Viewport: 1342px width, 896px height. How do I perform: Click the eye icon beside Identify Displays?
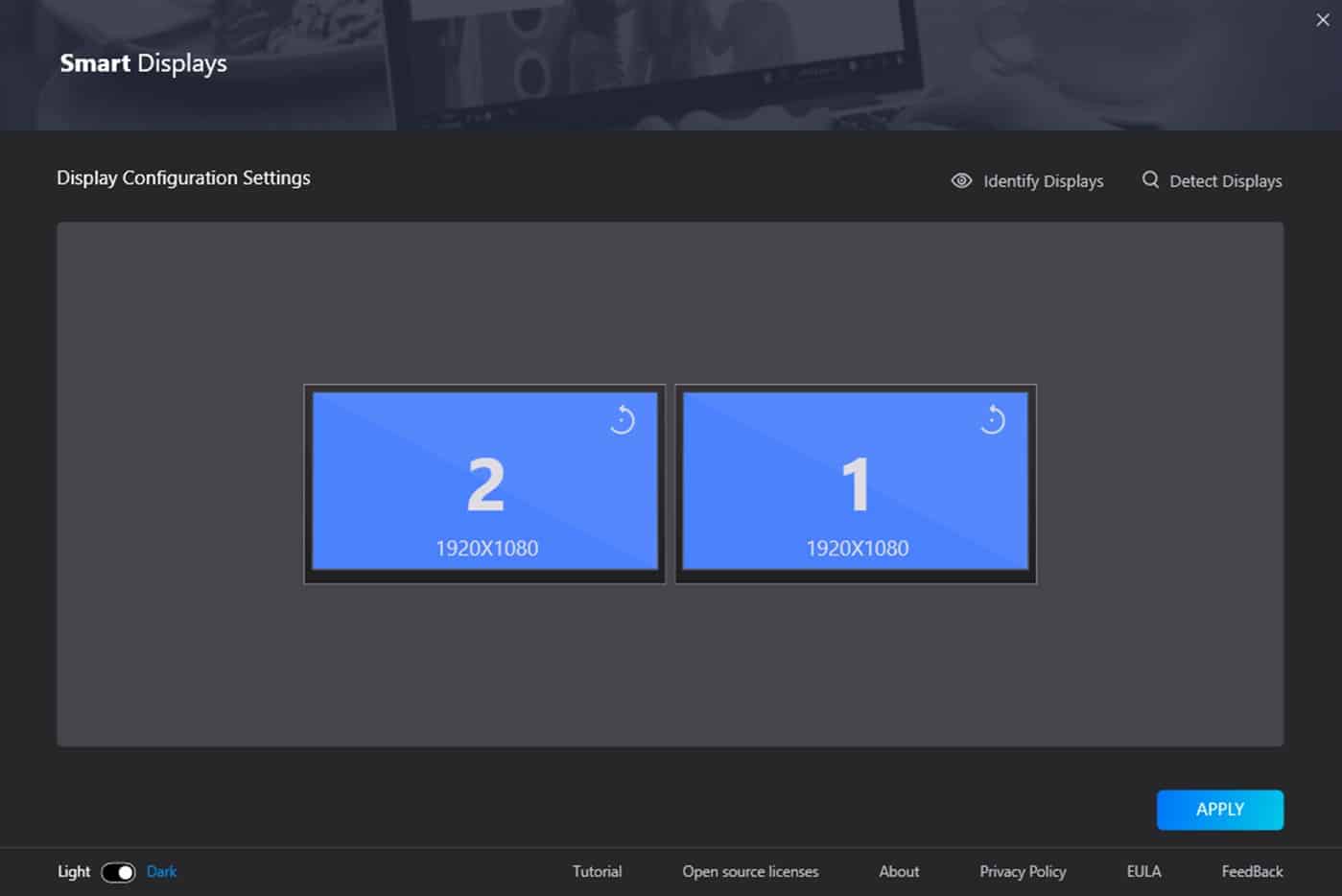click(x=961, y=180)
